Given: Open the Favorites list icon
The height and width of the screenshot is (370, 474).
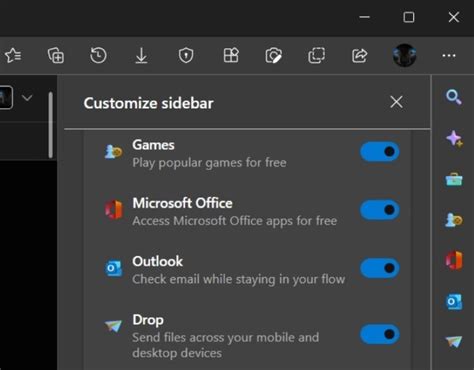Looking at the screenshot, I should [x=13, y=55].
